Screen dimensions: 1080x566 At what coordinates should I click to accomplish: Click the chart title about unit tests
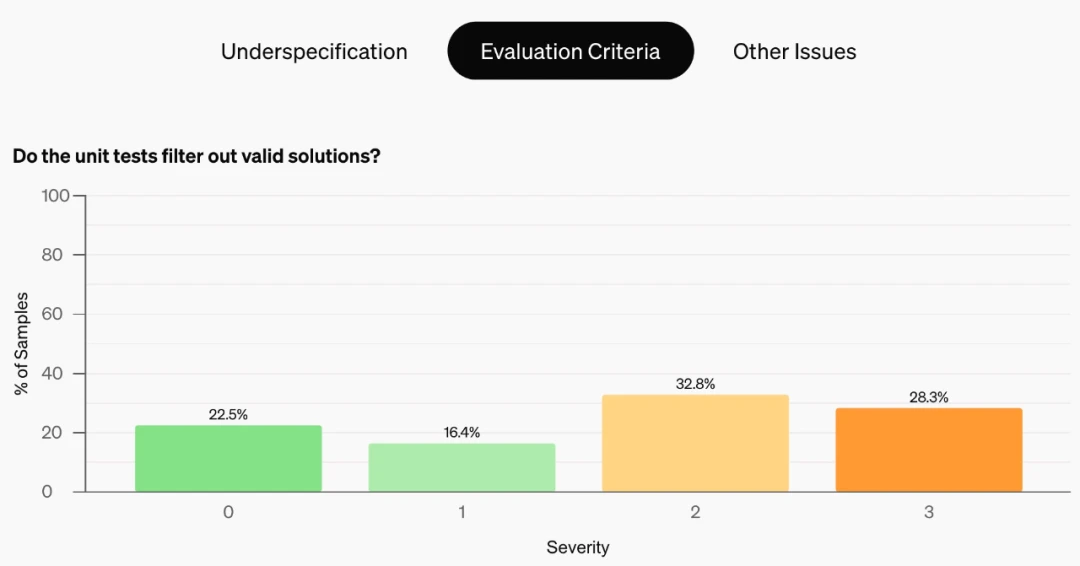point(196,156)
